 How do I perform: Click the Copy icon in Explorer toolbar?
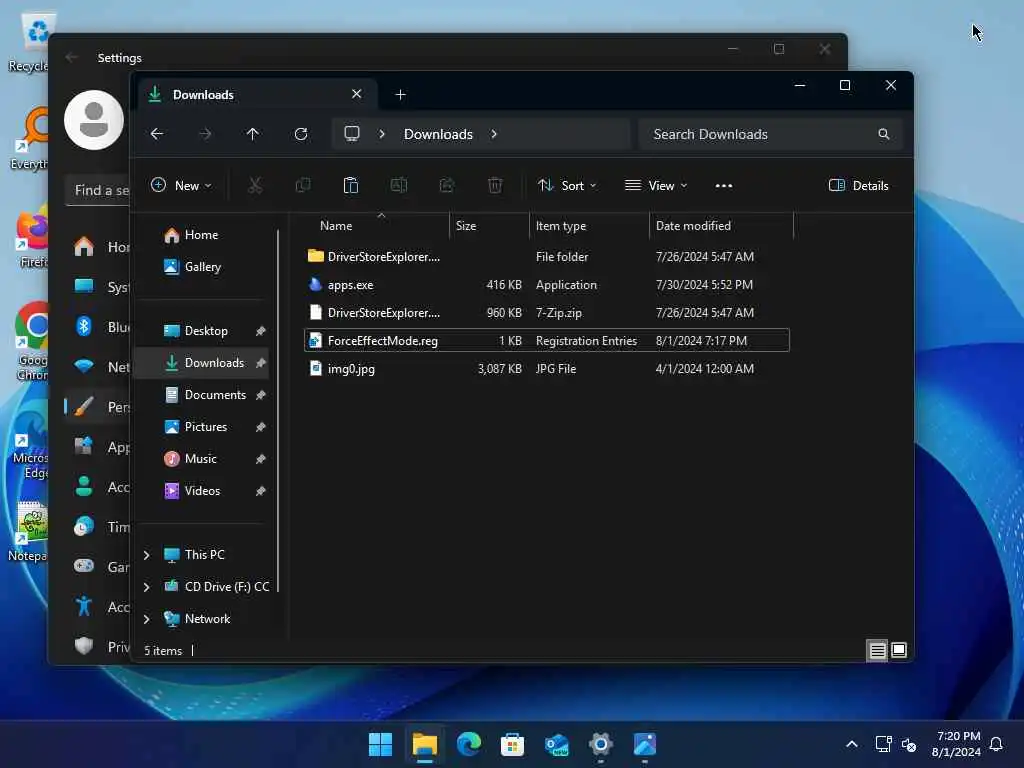[x=303, y=185]
